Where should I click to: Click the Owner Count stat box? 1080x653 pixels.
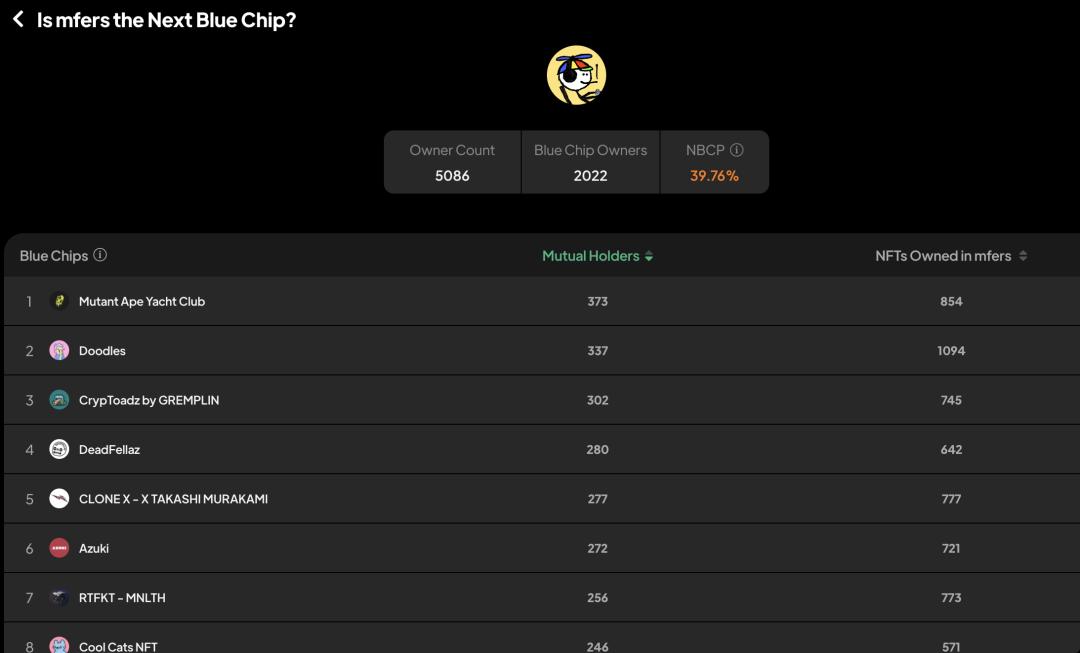point(452,162)
